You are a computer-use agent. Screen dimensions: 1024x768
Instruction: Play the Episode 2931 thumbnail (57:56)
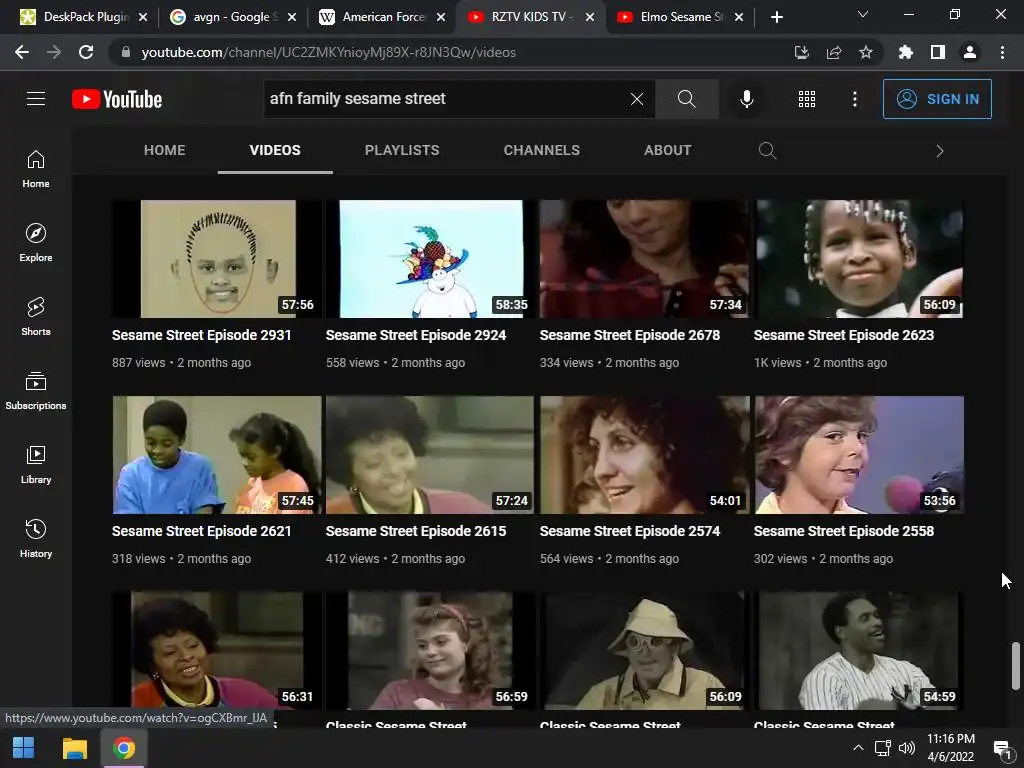click(x=217, y=259)
